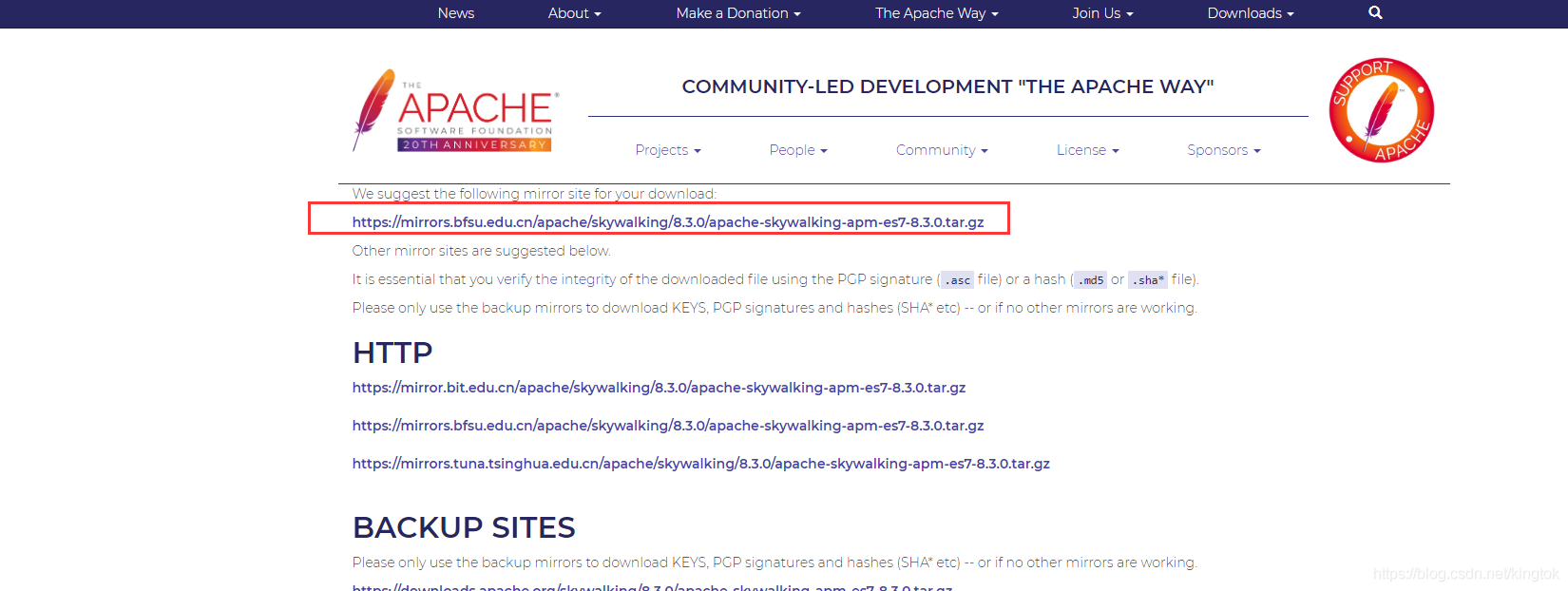
Task: Click the suggested mirrors.bfsu.edu.cn download link
Action: 668,222
